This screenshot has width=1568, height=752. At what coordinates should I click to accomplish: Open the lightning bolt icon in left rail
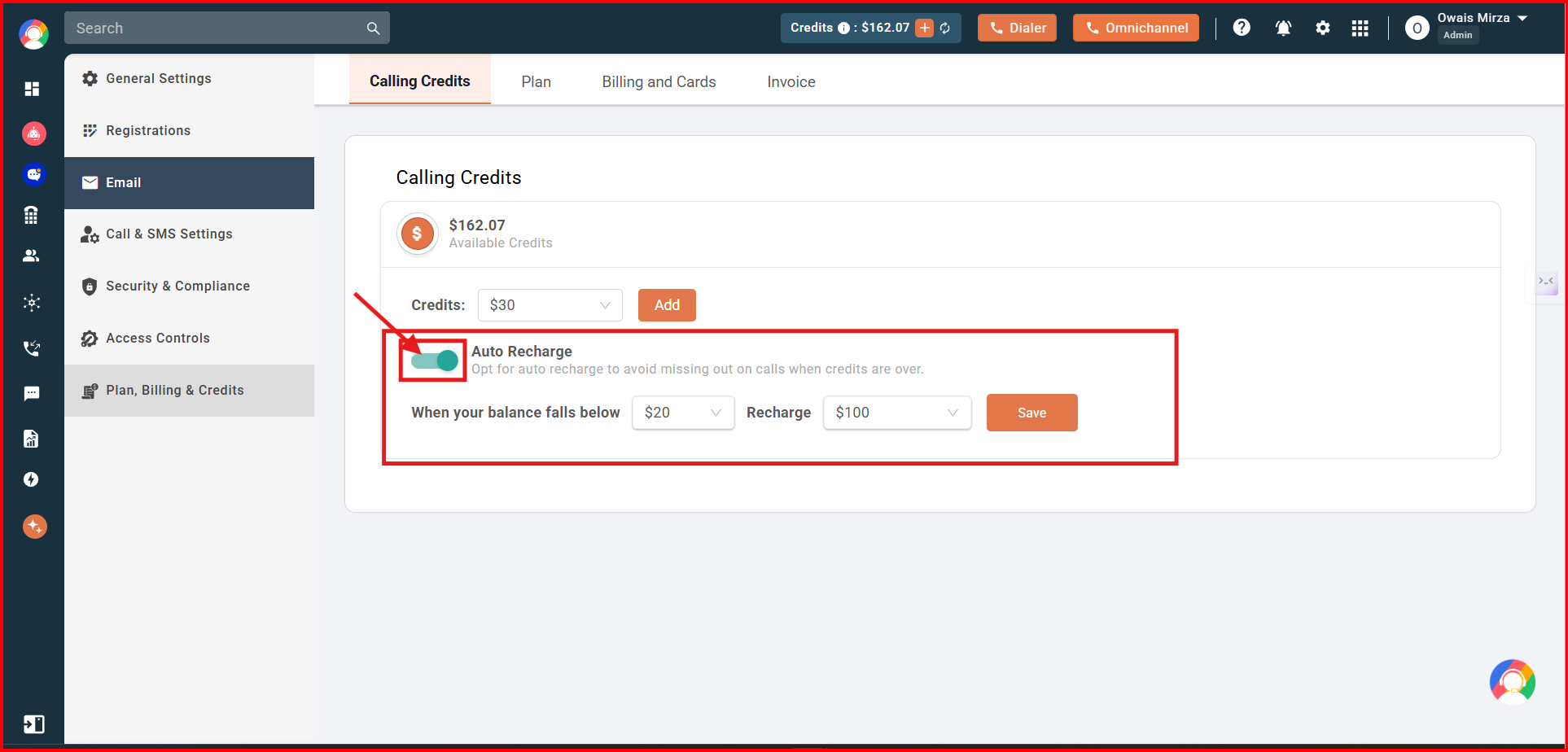click(x=31, y=479)
